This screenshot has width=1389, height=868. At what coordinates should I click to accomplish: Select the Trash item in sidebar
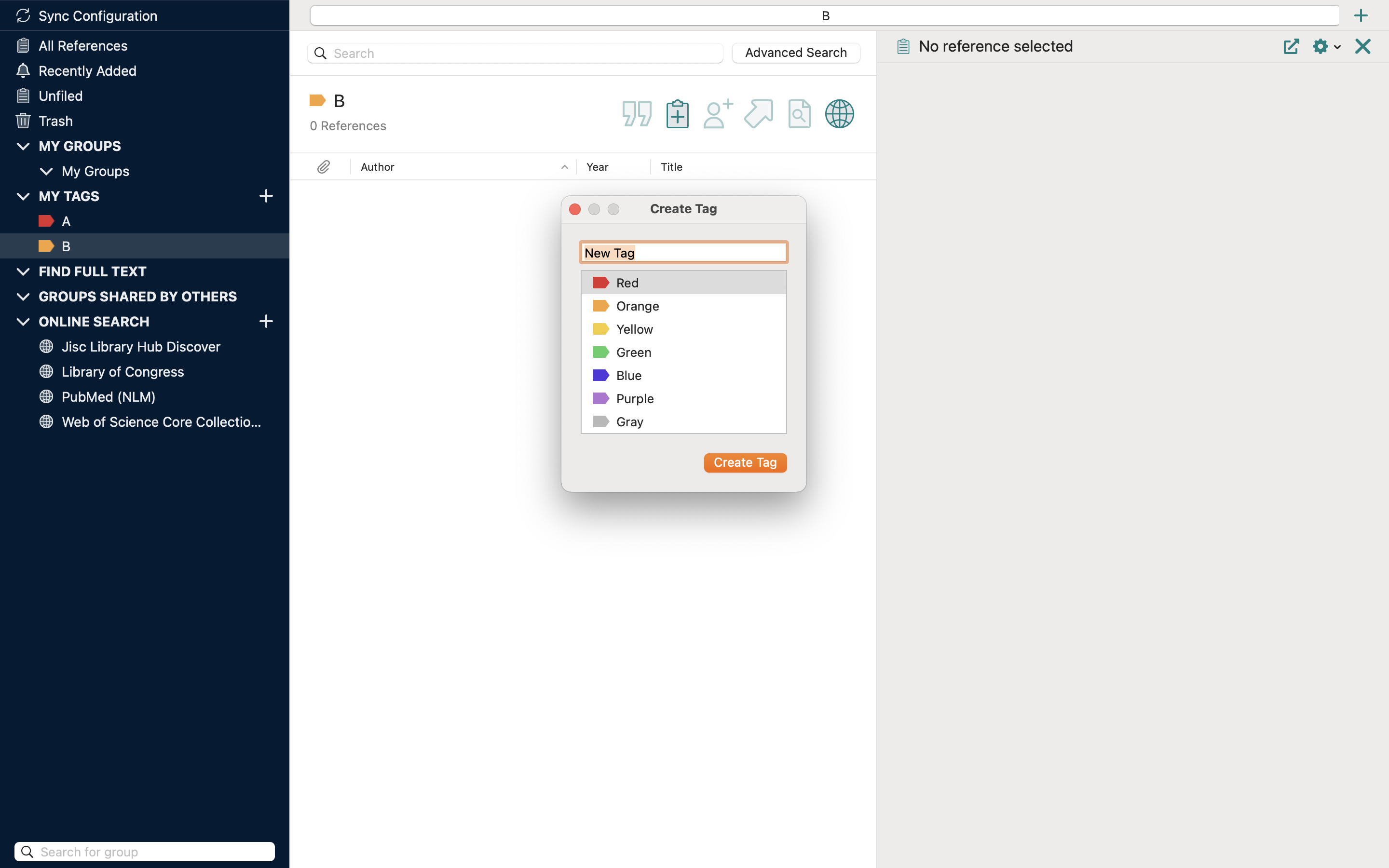tap(55, 121)
